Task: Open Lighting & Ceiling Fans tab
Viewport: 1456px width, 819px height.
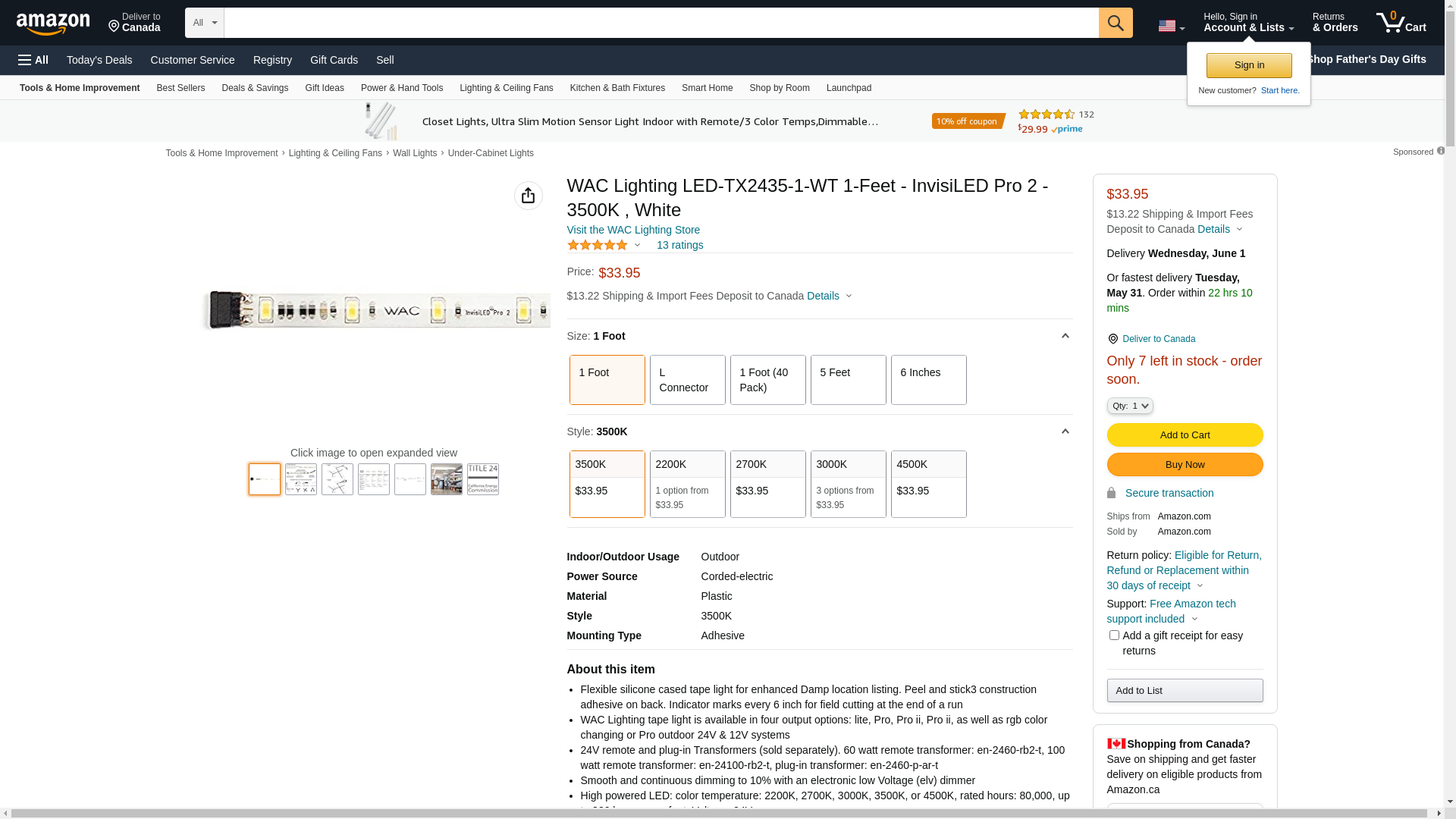Action: coord(506,88)
